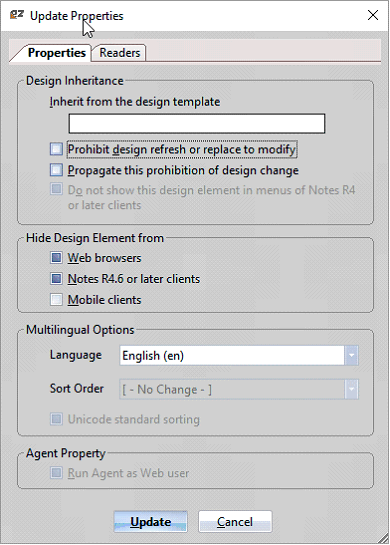Check the Mobile clients checkbox
This screenshot has width=390, height=545.
[x=56, y=300]
